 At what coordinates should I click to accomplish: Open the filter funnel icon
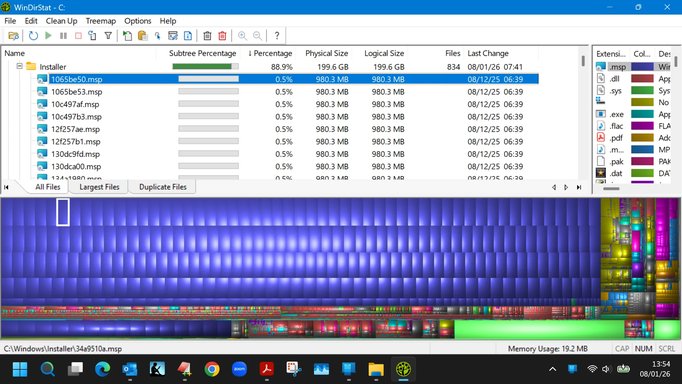[x=108, y=36]
